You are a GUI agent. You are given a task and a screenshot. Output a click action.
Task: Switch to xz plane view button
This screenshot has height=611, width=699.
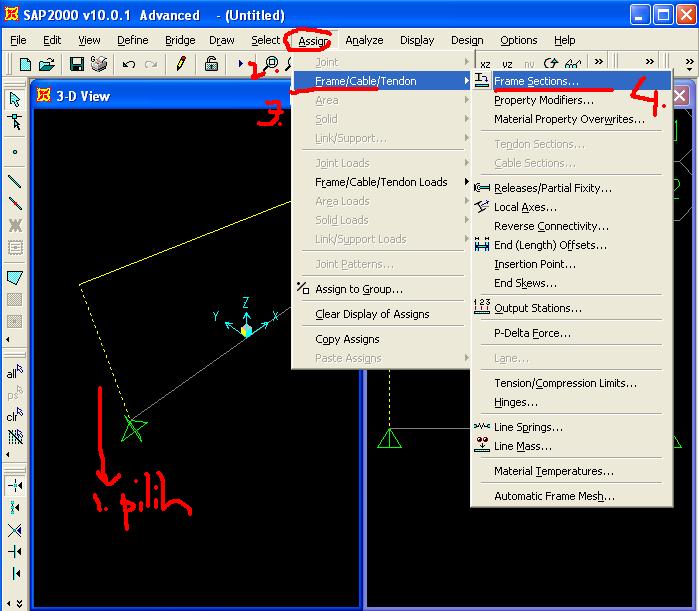tap(485, 65)
